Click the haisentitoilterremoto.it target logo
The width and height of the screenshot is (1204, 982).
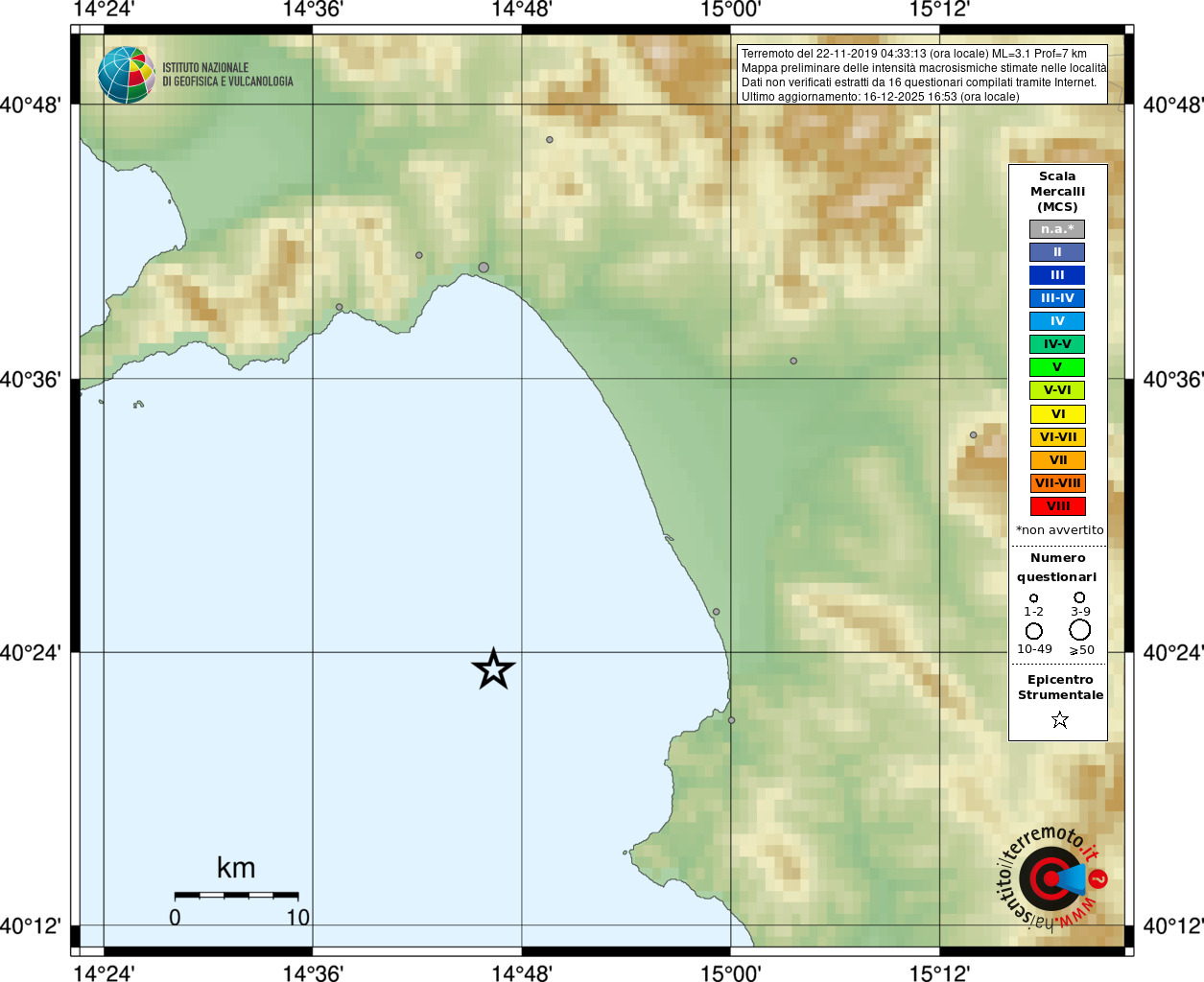coord(1051,877)
